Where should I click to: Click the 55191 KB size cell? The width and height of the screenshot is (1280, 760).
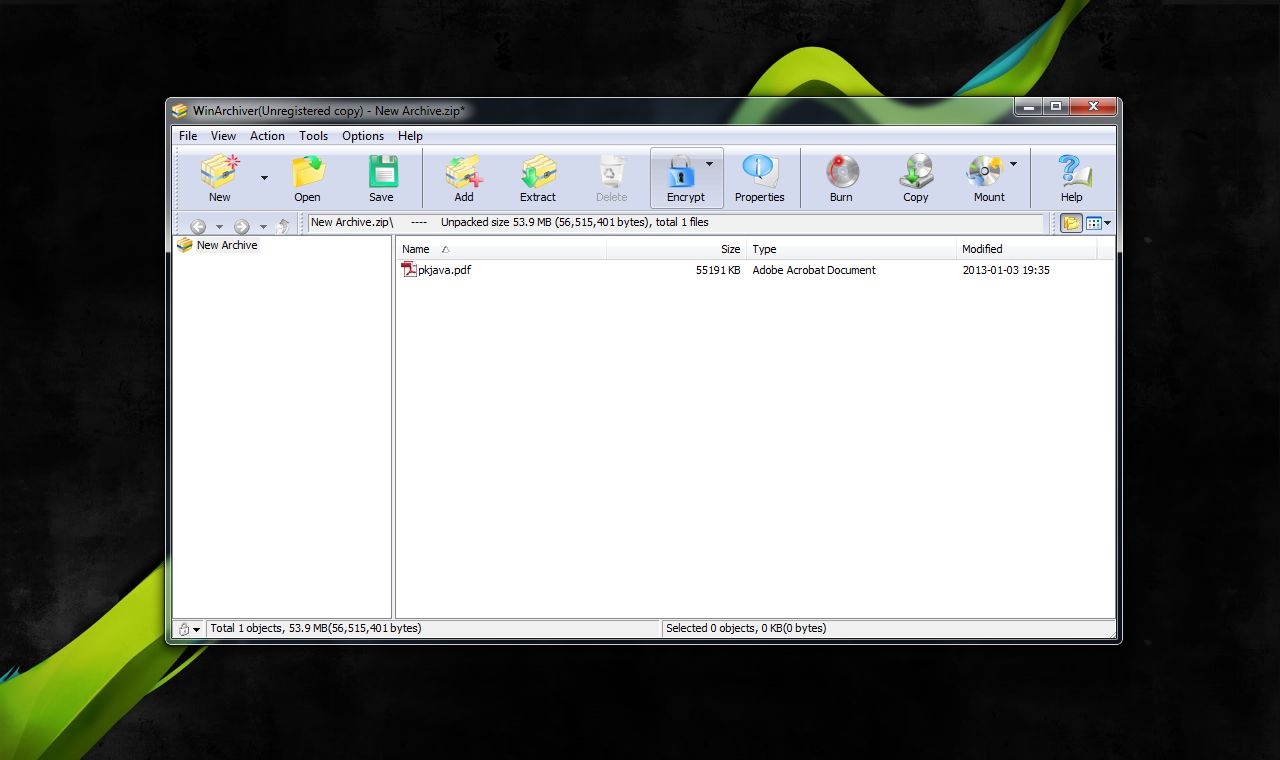click(718, 270)
